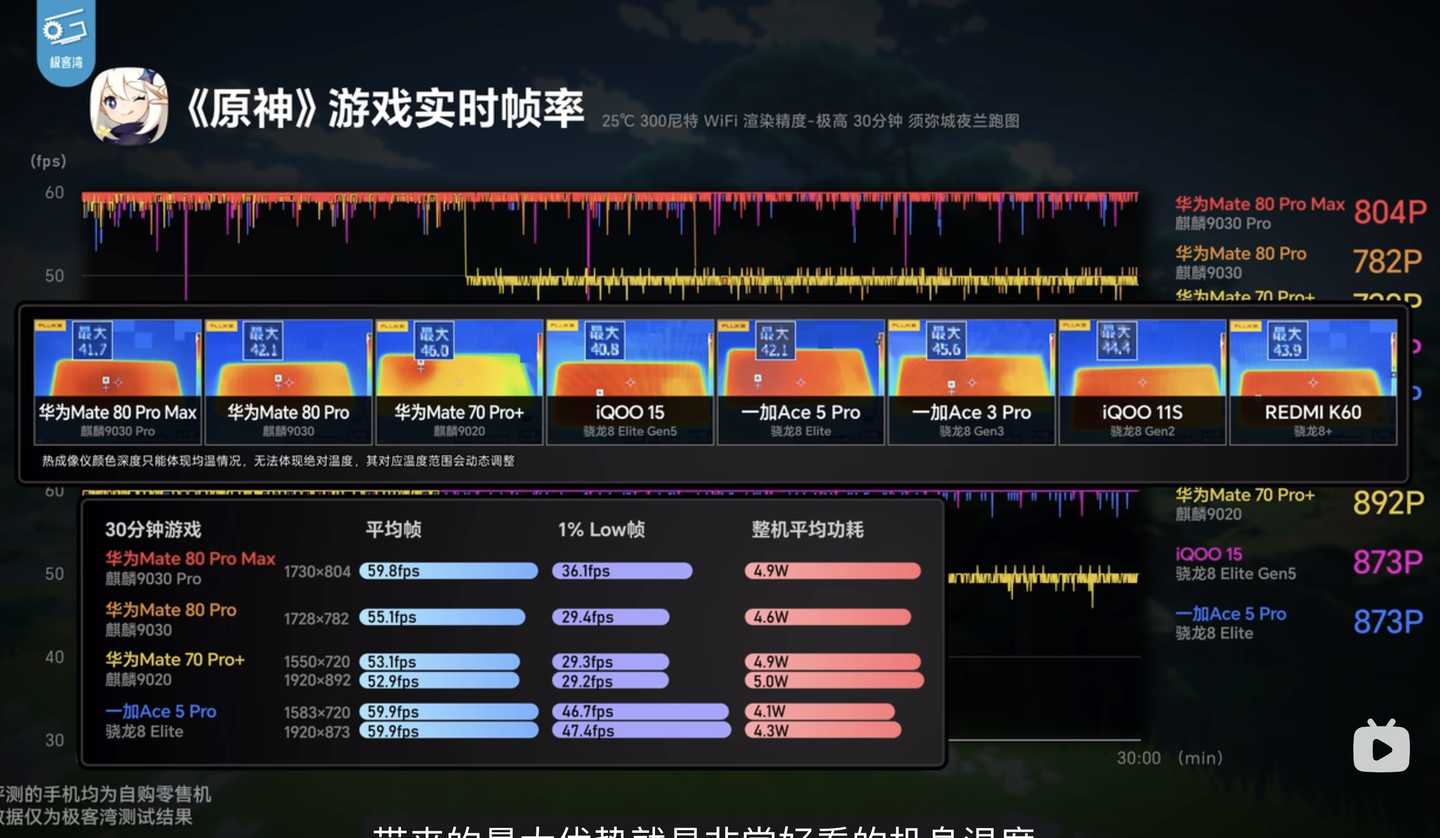1440x838 pixels.
Task: Click the 59.8fps average frame bar
Action: (x=449, y=571)
